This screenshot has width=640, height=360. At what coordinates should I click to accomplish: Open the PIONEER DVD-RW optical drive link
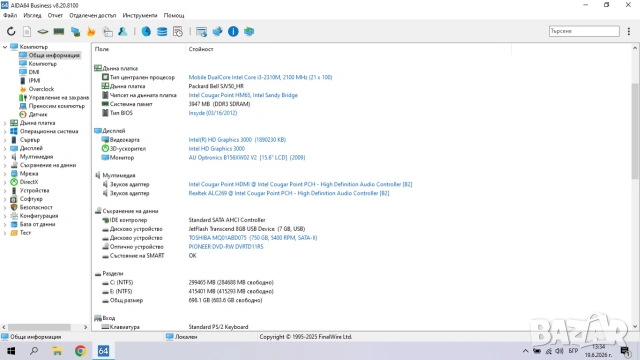click(226, 247)
